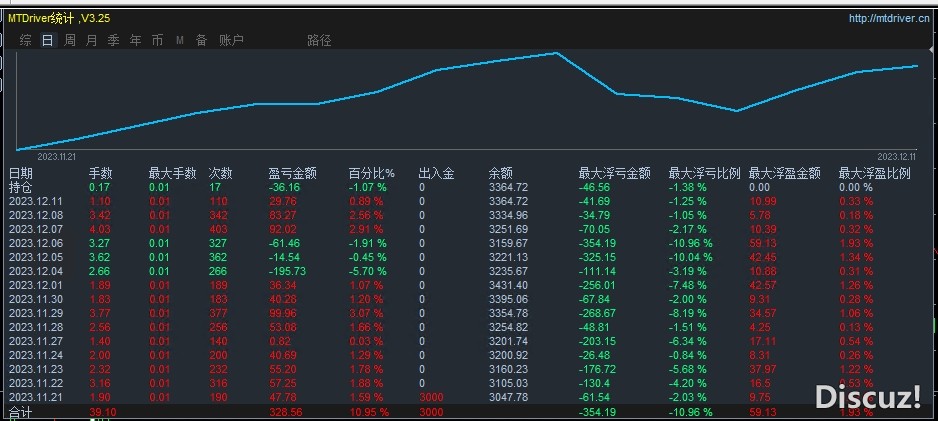Click the 日期 column header
Screen dimensions: 938x421
coord(21,173)
